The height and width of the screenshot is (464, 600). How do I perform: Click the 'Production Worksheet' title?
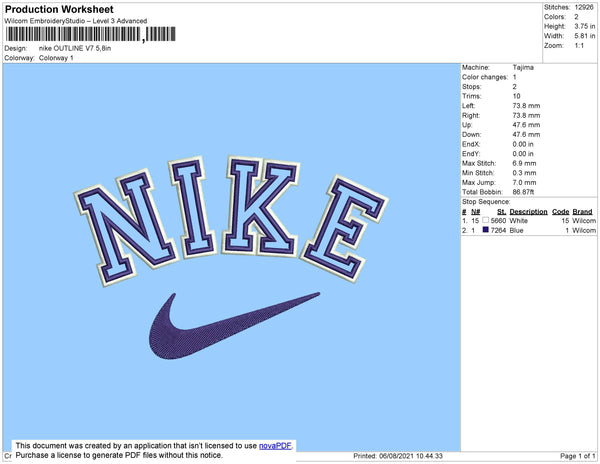pos(59,9)
